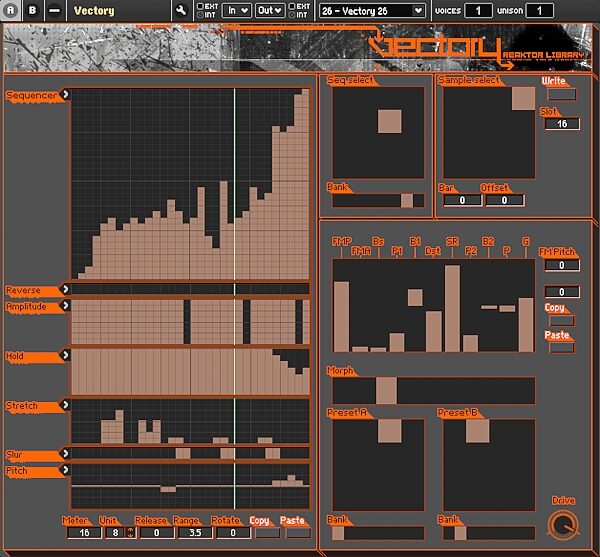Viewport: 600px width, 557px height.
Task: Enable output EXT radio option
Action: (292, 6)
